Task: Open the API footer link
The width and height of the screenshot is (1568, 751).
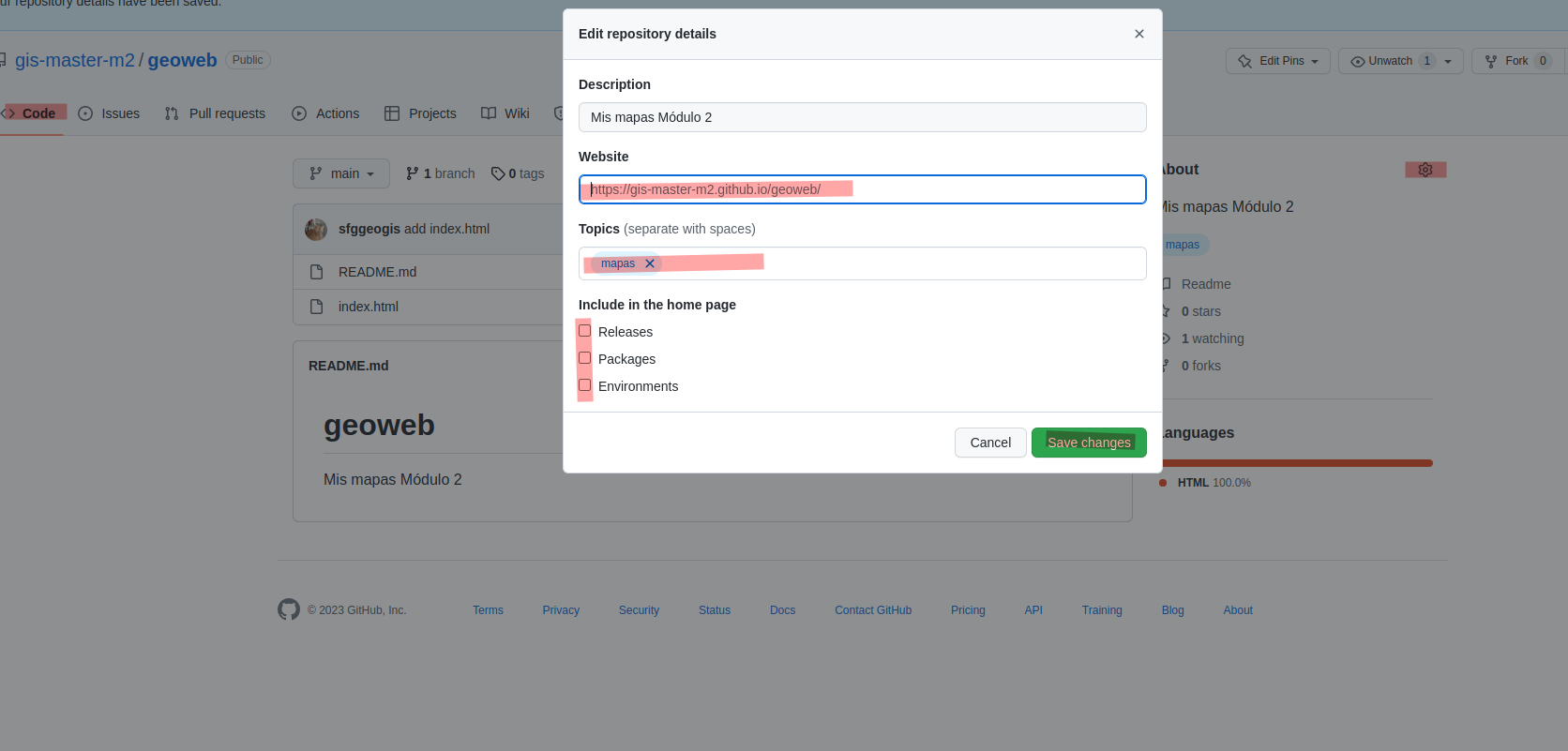Action: 1033,610
